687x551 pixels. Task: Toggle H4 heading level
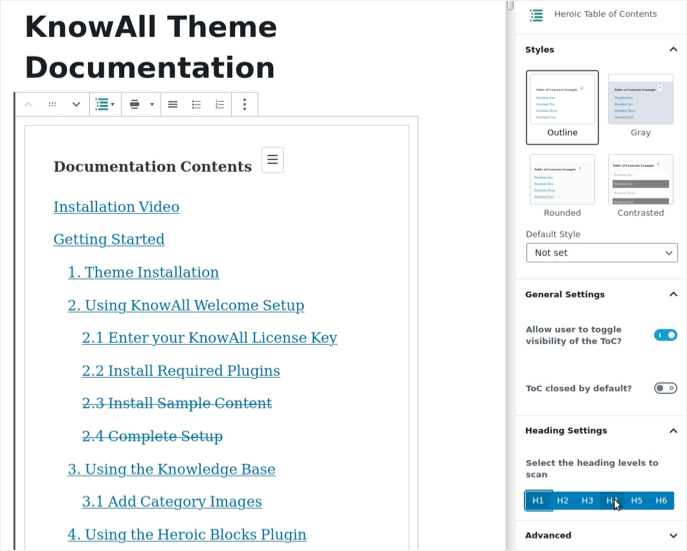[612, 501]
